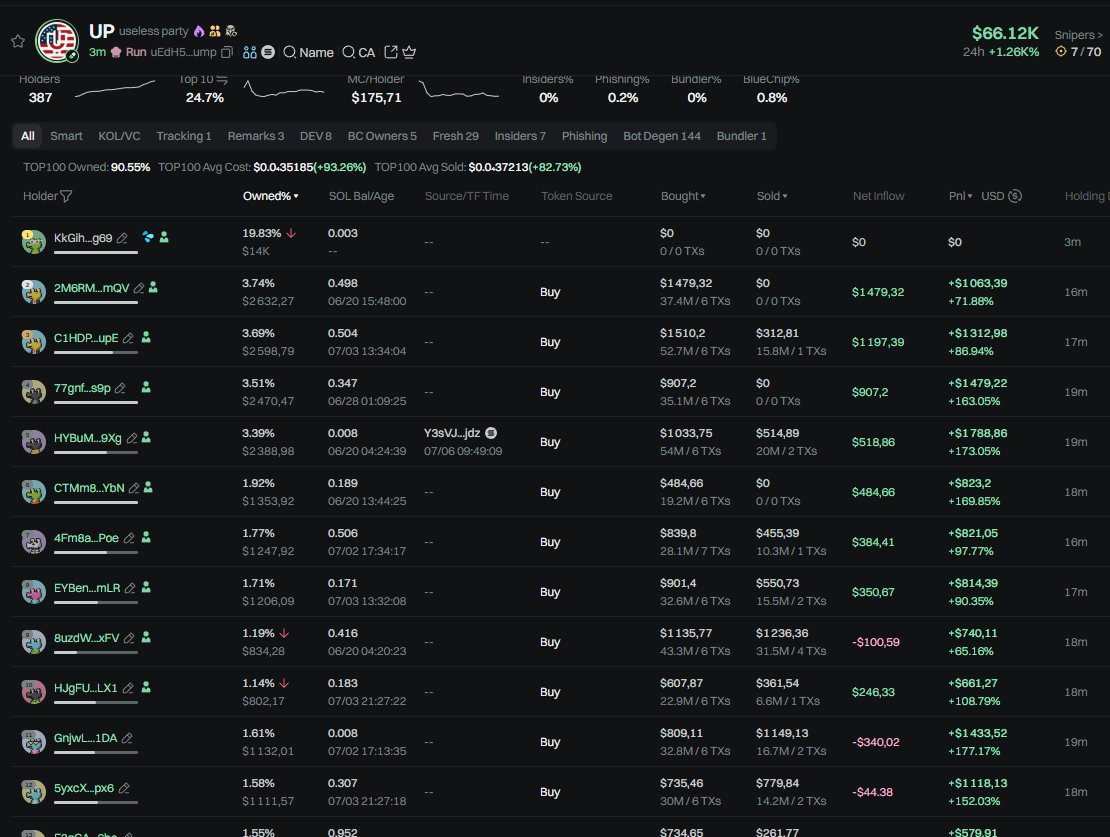Open the Remarks 3 tab
The image size is (1110, 837).
point(256,136)
